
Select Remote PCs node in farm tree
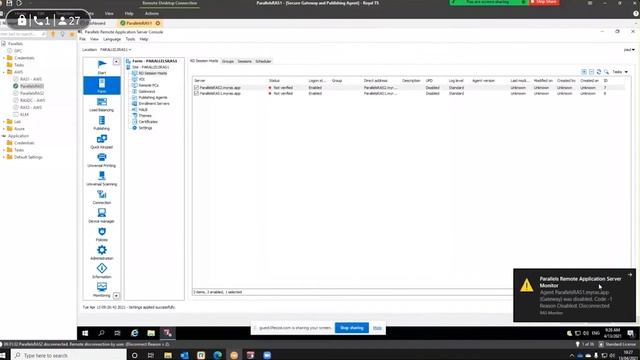tap(149, 85)
